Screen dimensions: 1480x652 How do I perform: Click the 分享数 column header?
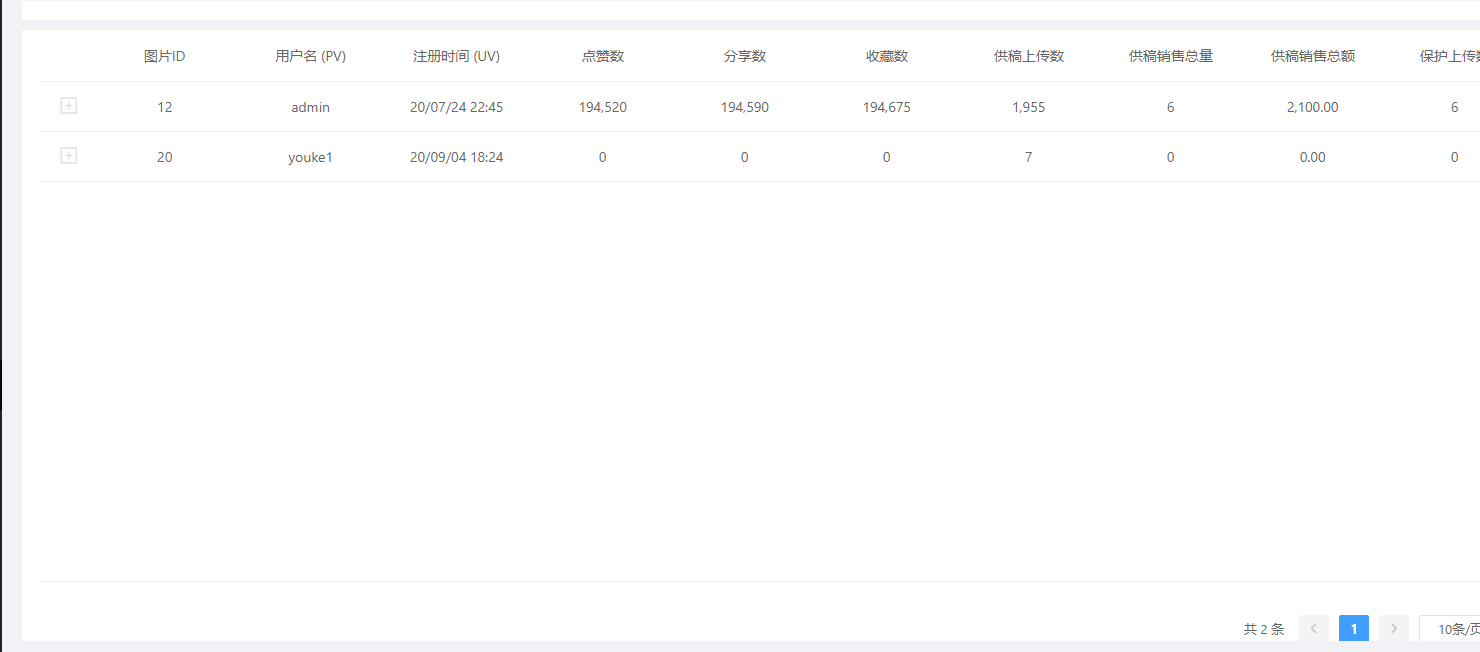[x=744, y=56]
